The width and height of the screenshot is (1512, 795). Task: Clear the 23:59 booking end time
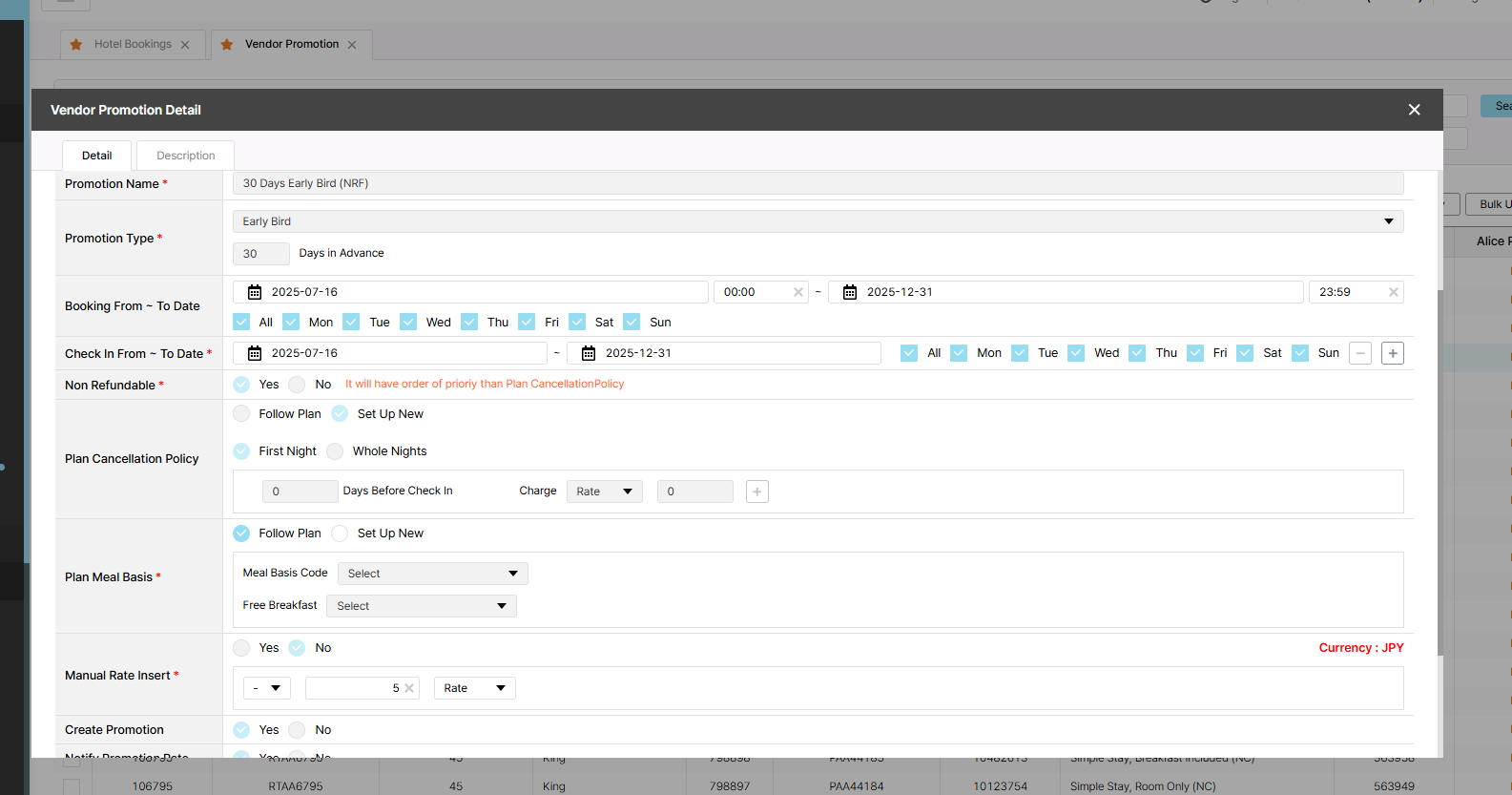coord(1394,292)
